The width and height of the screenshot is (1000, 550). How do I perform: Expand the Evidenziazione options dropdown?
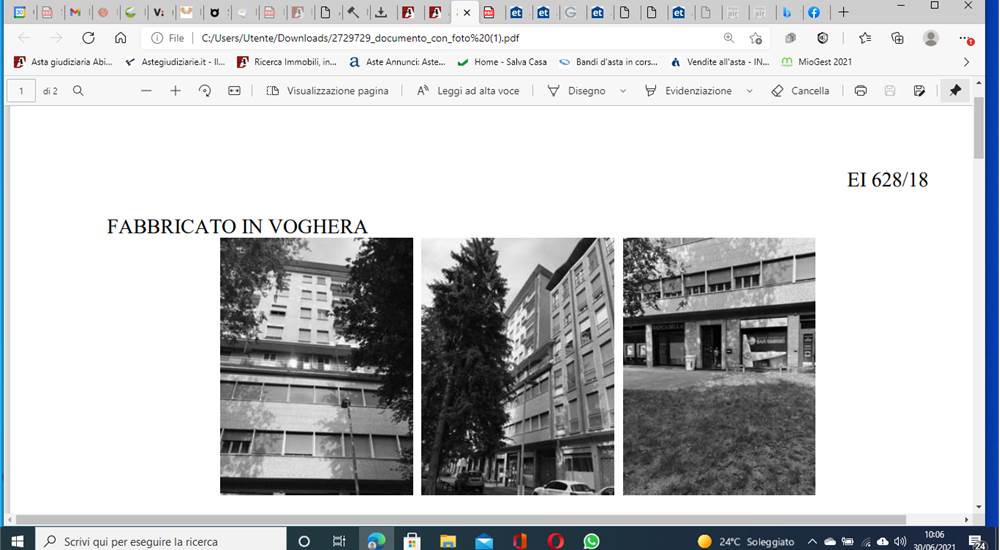coord(749,91)
